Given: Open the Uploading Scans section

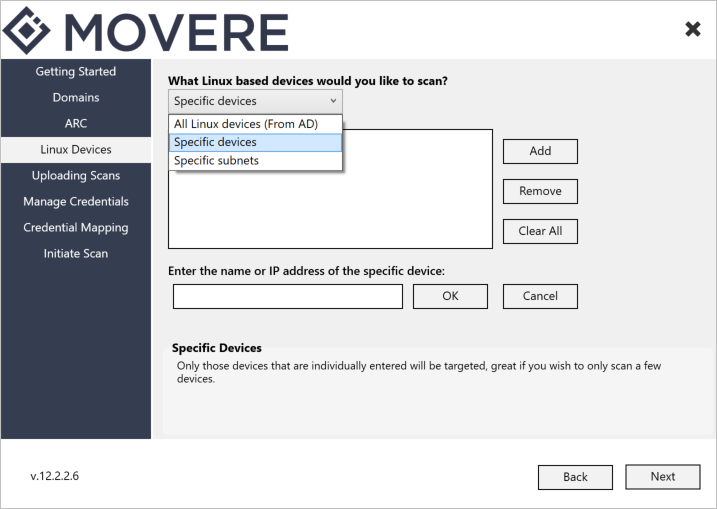Looking at the screenshot, I should coord(76,176).
